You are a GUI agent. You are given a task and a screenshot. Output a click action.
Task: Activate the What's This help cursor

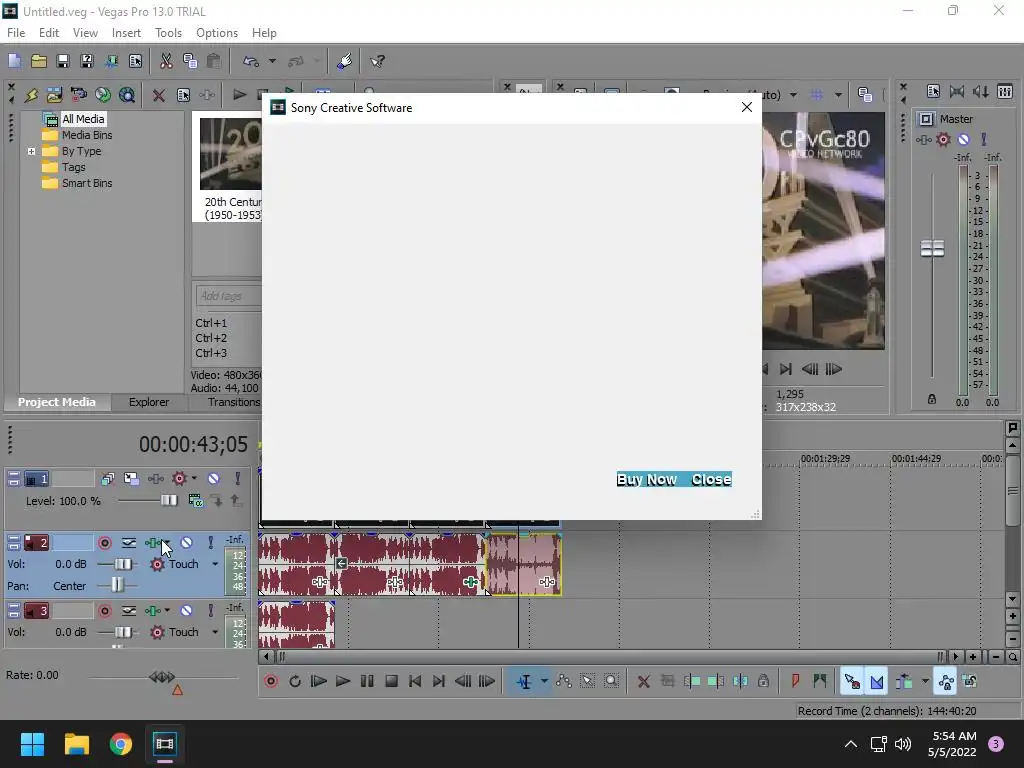(x=377, y=61)
